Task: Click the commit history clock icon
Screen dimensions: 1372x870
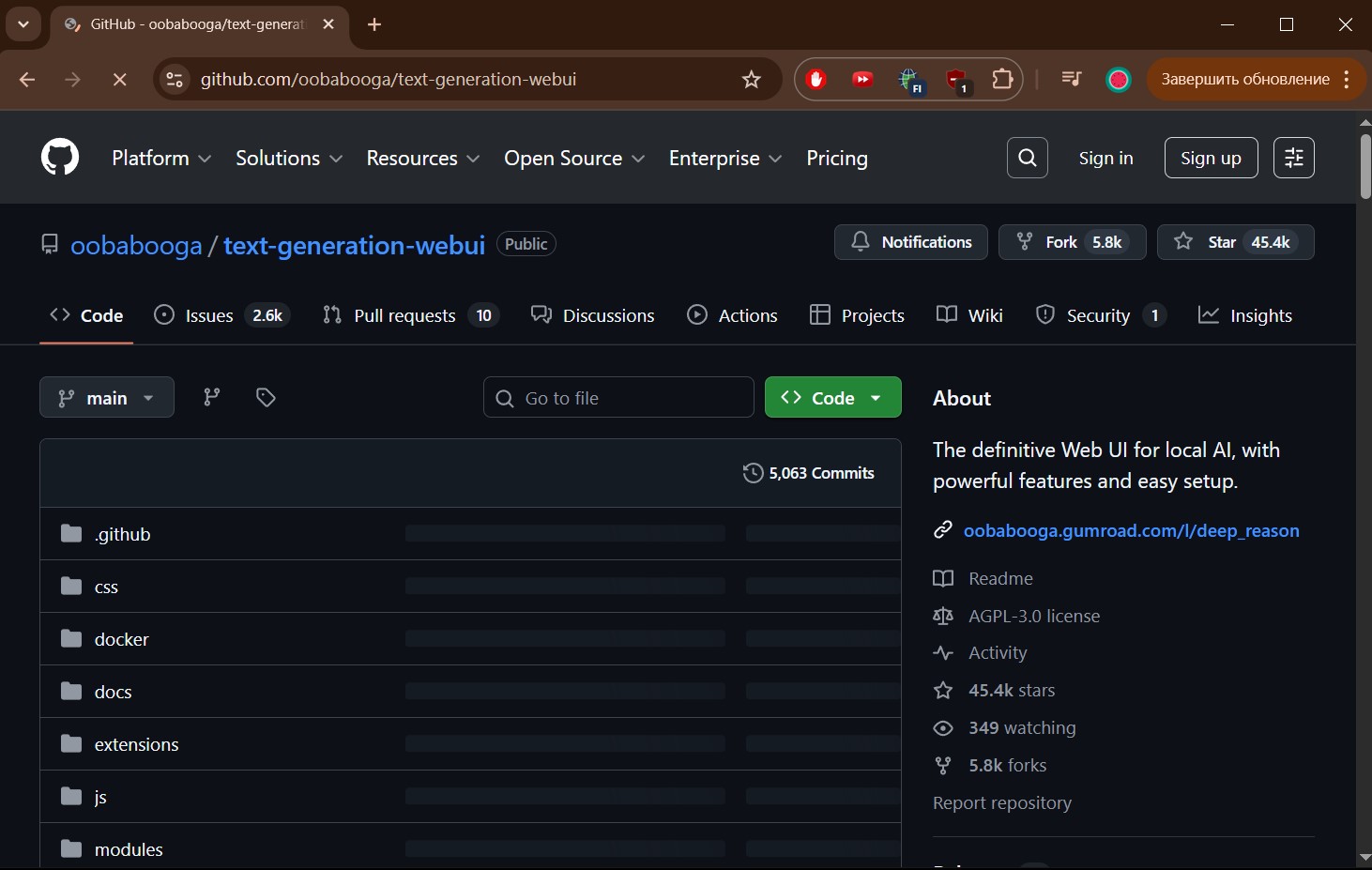Action: coord(753,473)
